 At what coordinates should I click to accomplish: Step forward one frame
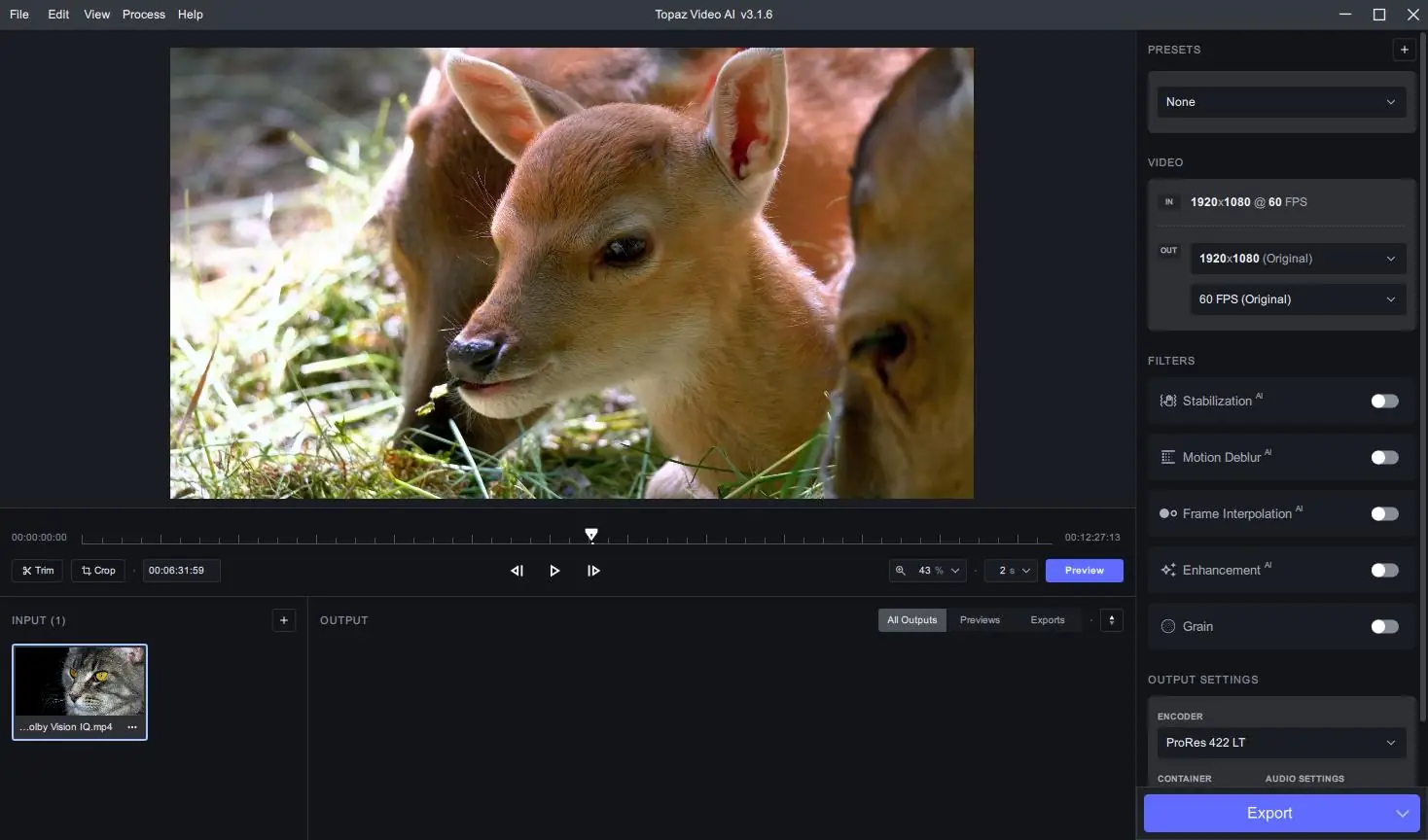click(593, 571)
